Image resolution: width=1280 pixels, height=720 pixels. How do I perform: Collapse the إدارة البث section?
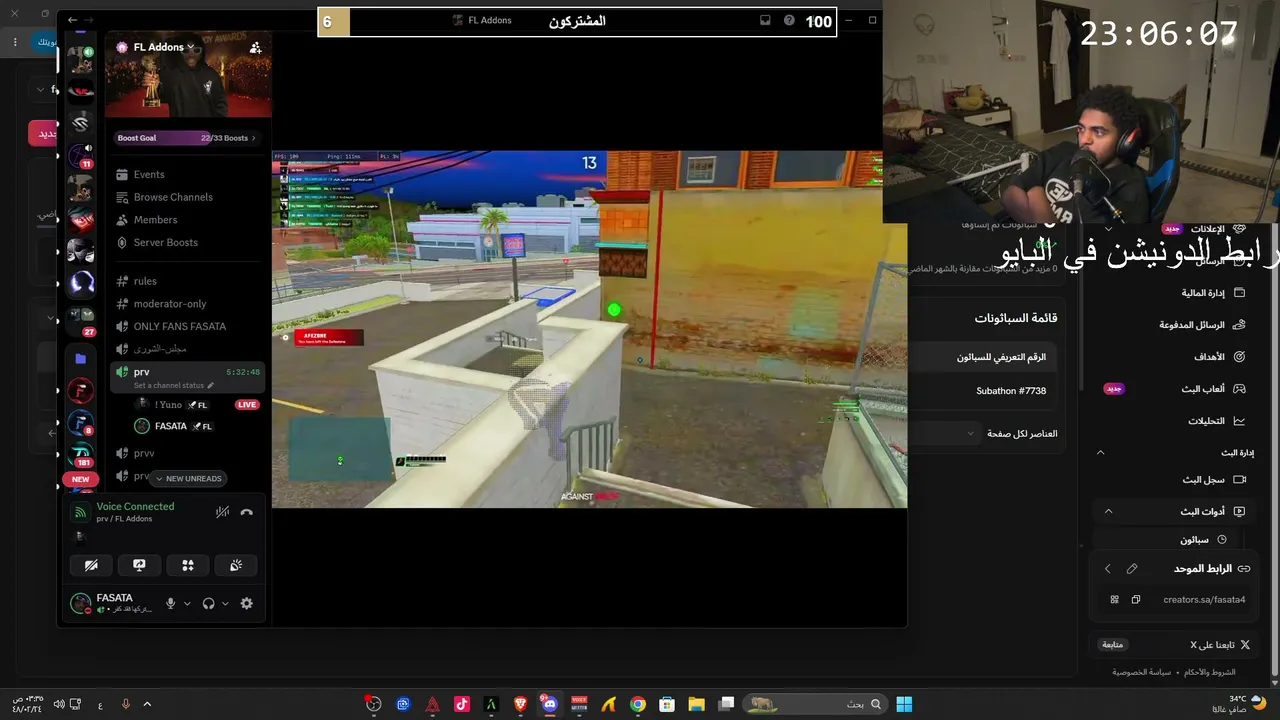click(x=1100, y=453)
